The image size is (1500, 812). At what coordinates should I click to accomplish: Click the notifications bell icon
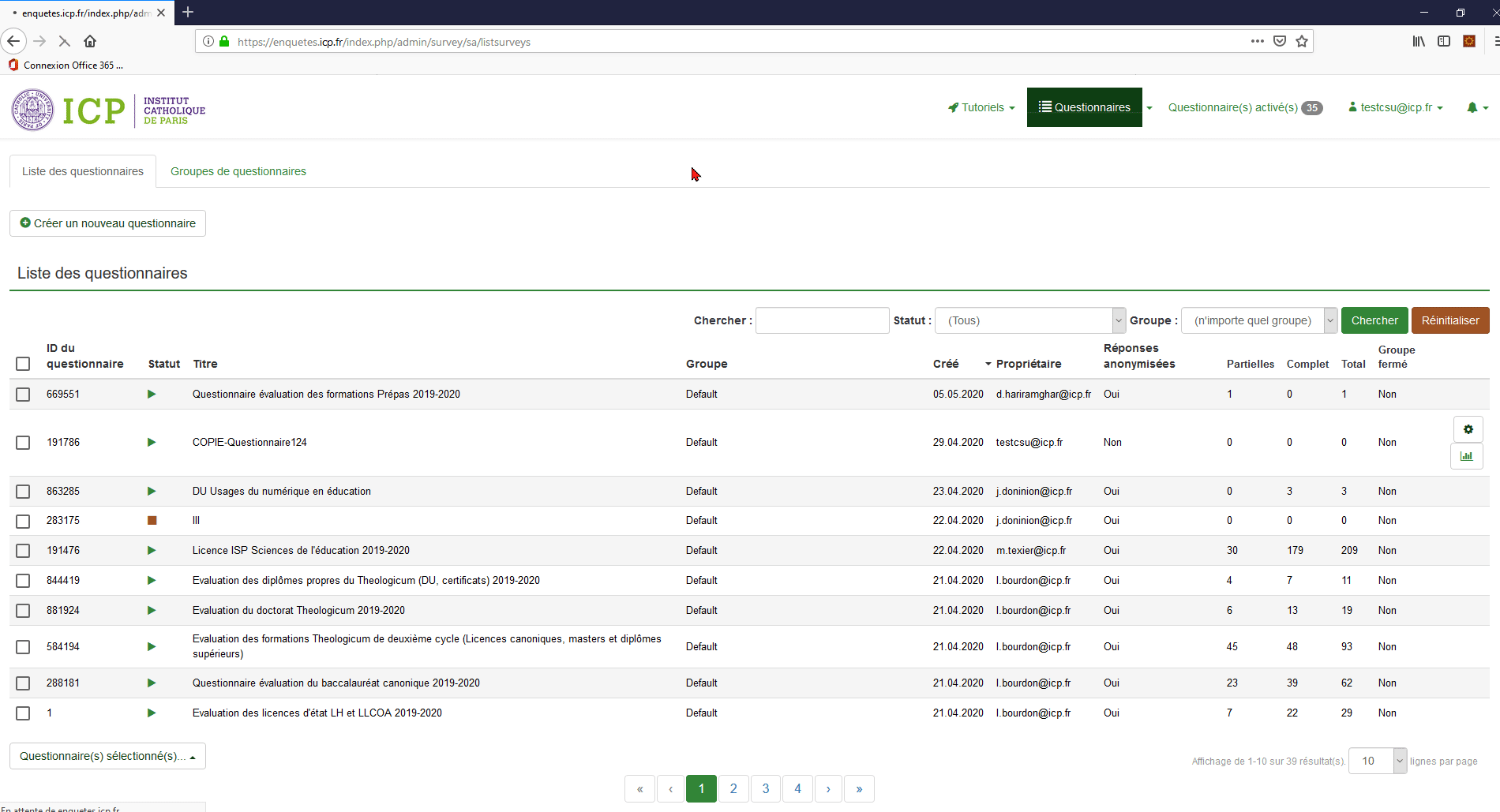coord(1472,107)
